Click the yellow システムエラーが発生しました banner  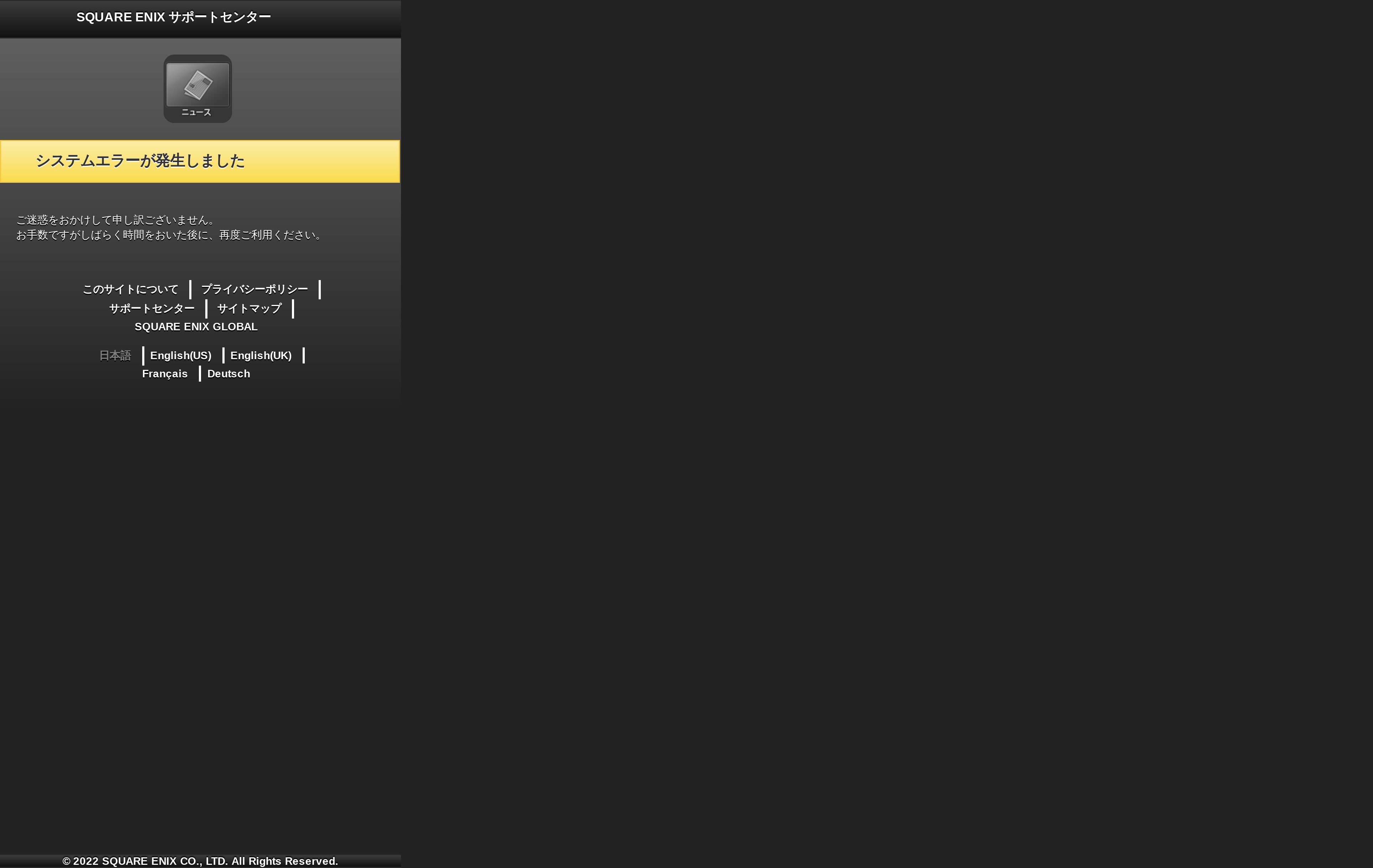200,161
